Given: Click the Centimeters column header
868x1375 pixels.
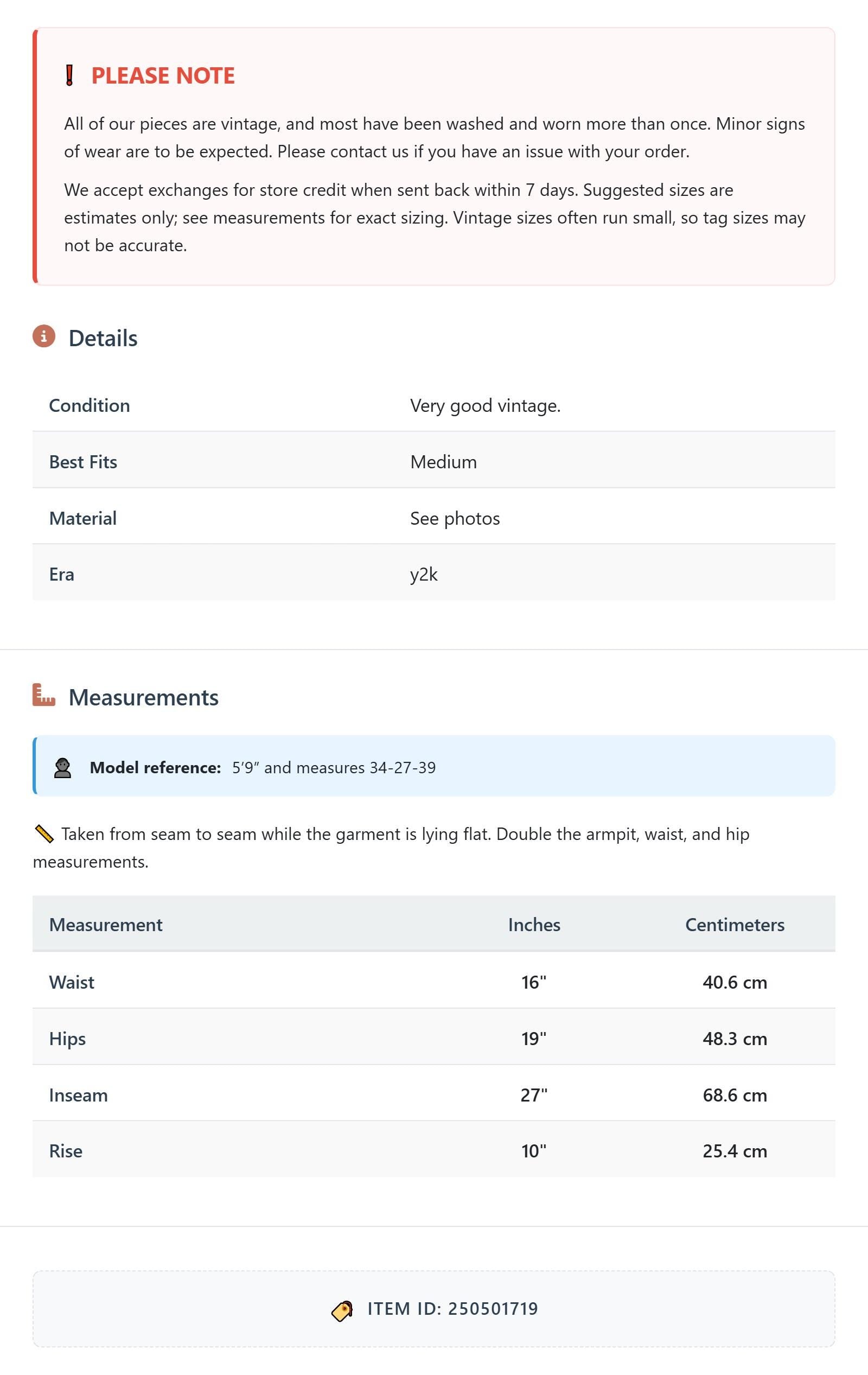Looking at the screenshot, I should point(735,925).
